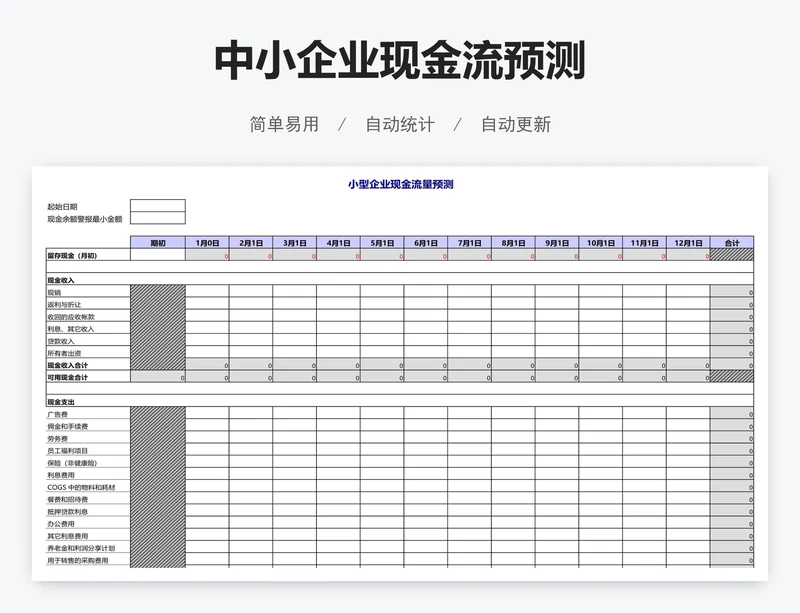This screenshot has width=800, height=613.
Task: Click the 合计 cell in 现销 row
Action: (x=732, y=291)
